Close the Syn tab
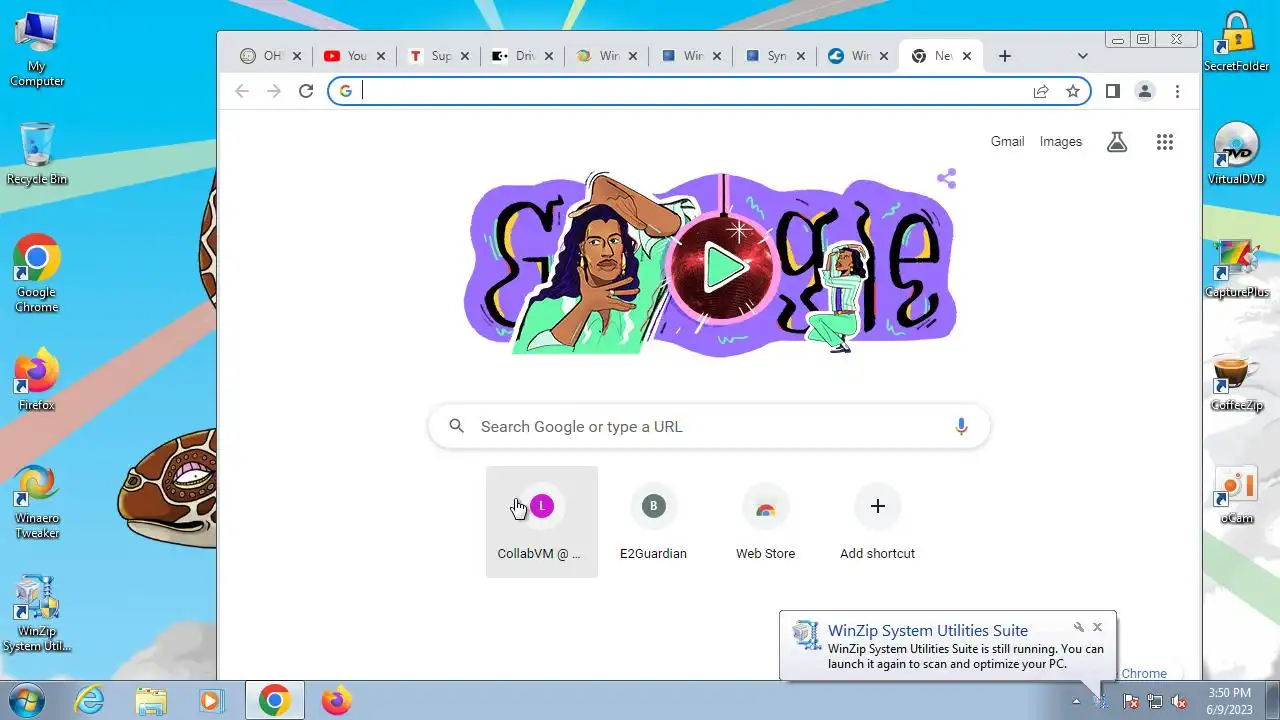The width and height of the screenshot is (1280, 720). coord(800,56)
